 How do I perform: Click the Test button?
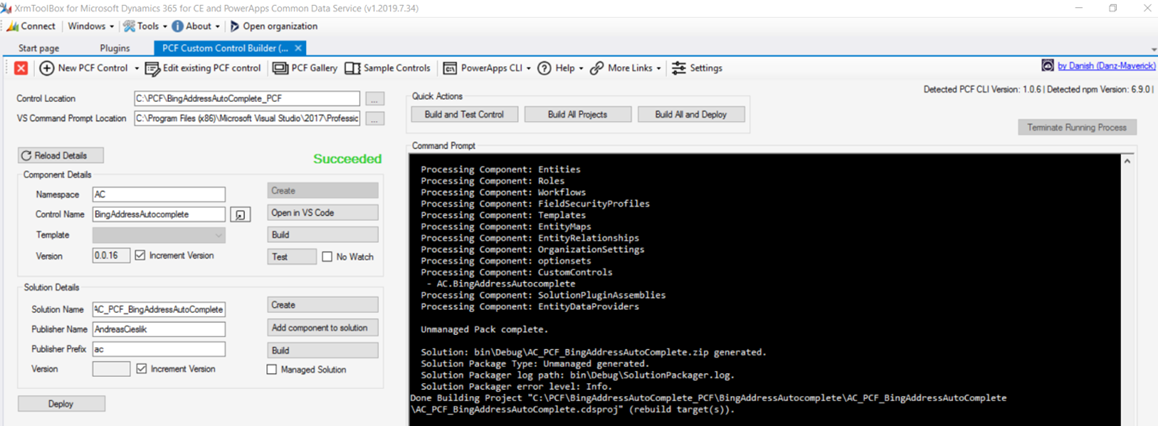291,257
